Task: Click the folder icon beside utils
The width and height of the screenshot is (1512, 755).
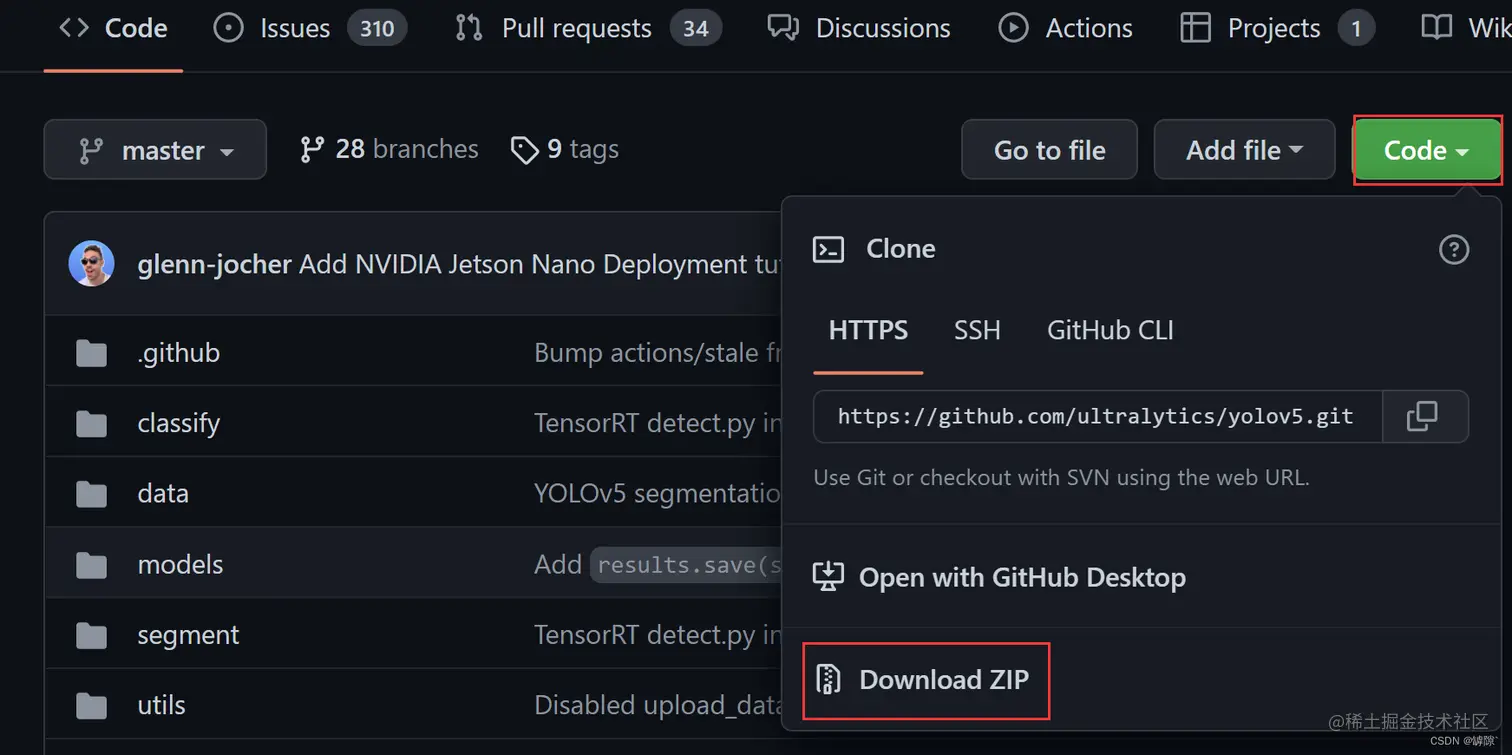Action: tap(91, 706)
